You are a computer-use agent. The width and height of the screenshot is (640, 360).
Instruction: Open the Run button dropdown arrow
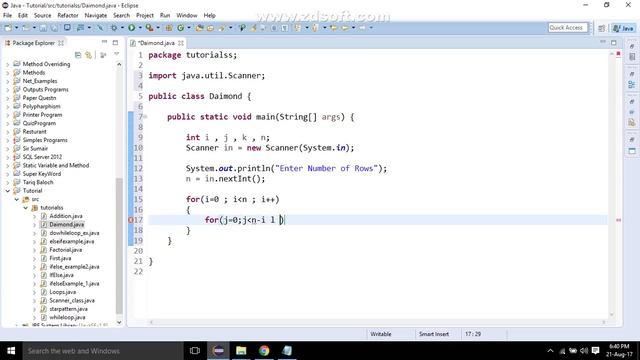[140, 28]
